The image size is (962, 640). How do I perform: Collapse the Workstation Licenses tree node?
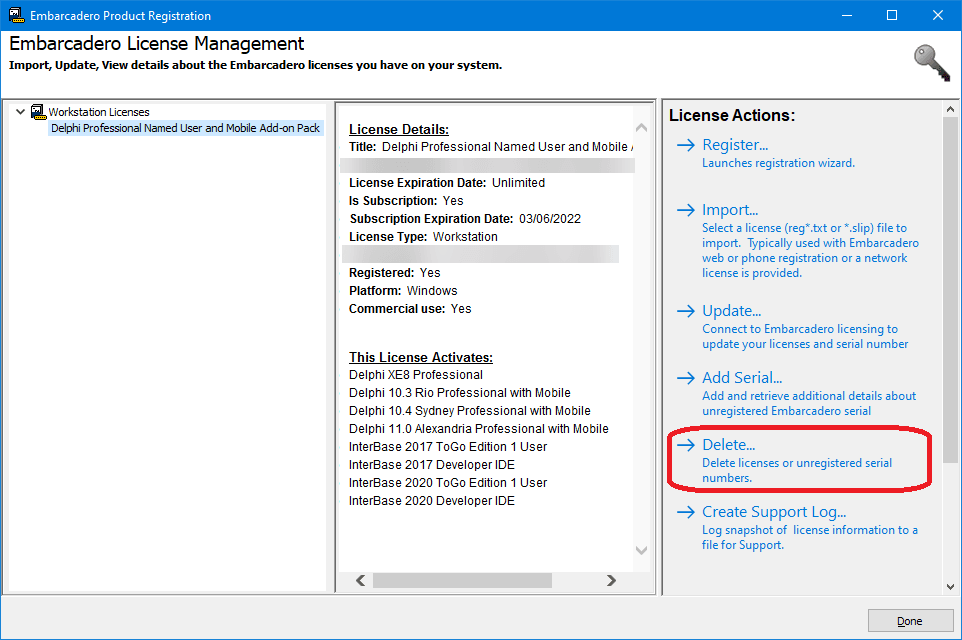[20, 112]
